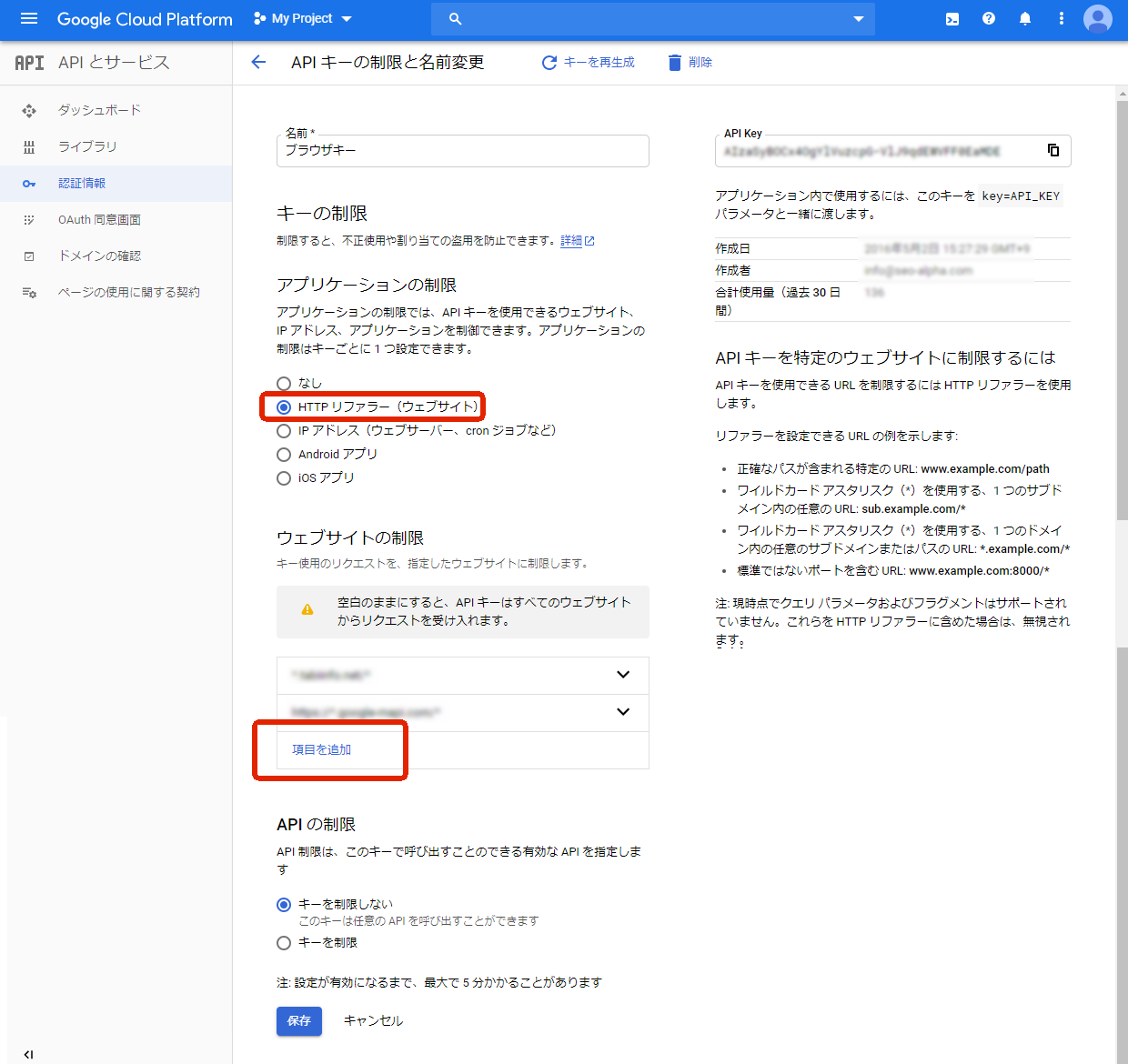Select the IP アドレス radio button

(x=284, y=431)
